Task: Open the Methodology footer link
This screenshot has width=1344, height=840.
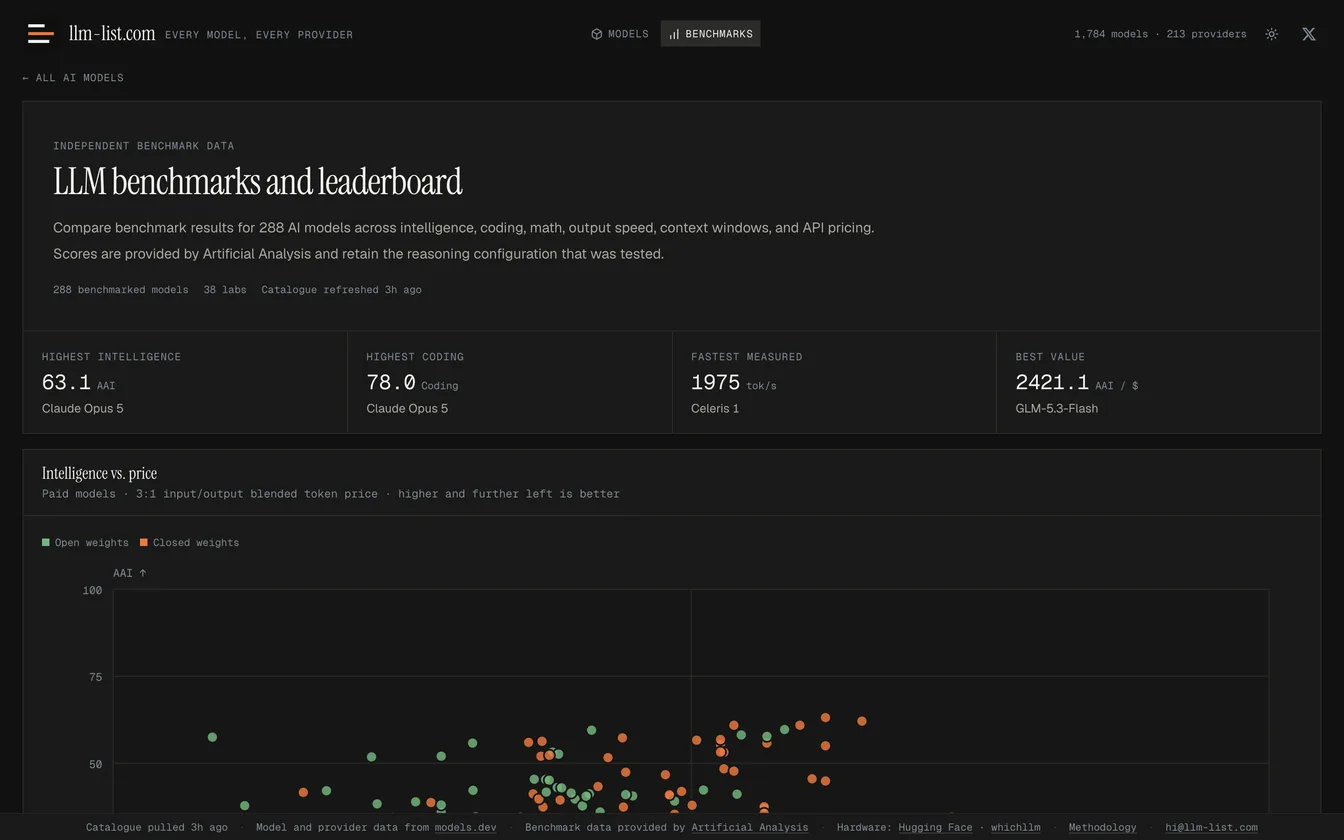Action: coord(1102,827)
